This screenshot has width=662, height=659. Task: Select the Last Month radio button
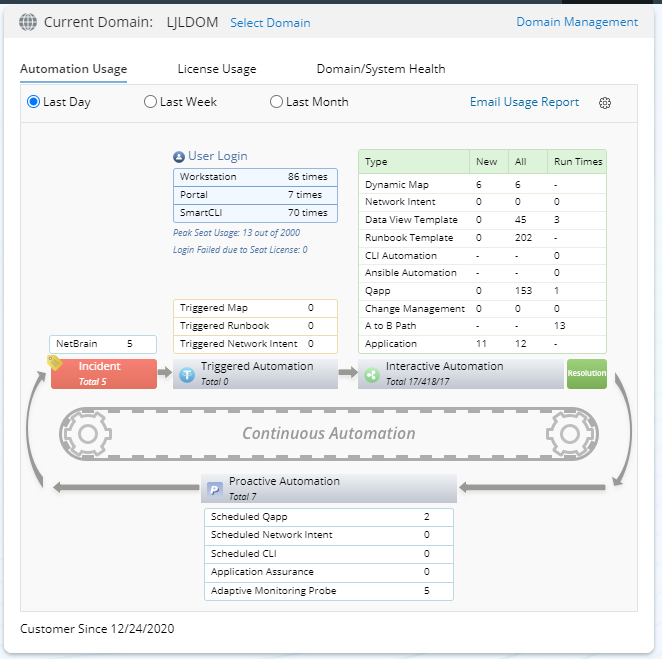276,102
